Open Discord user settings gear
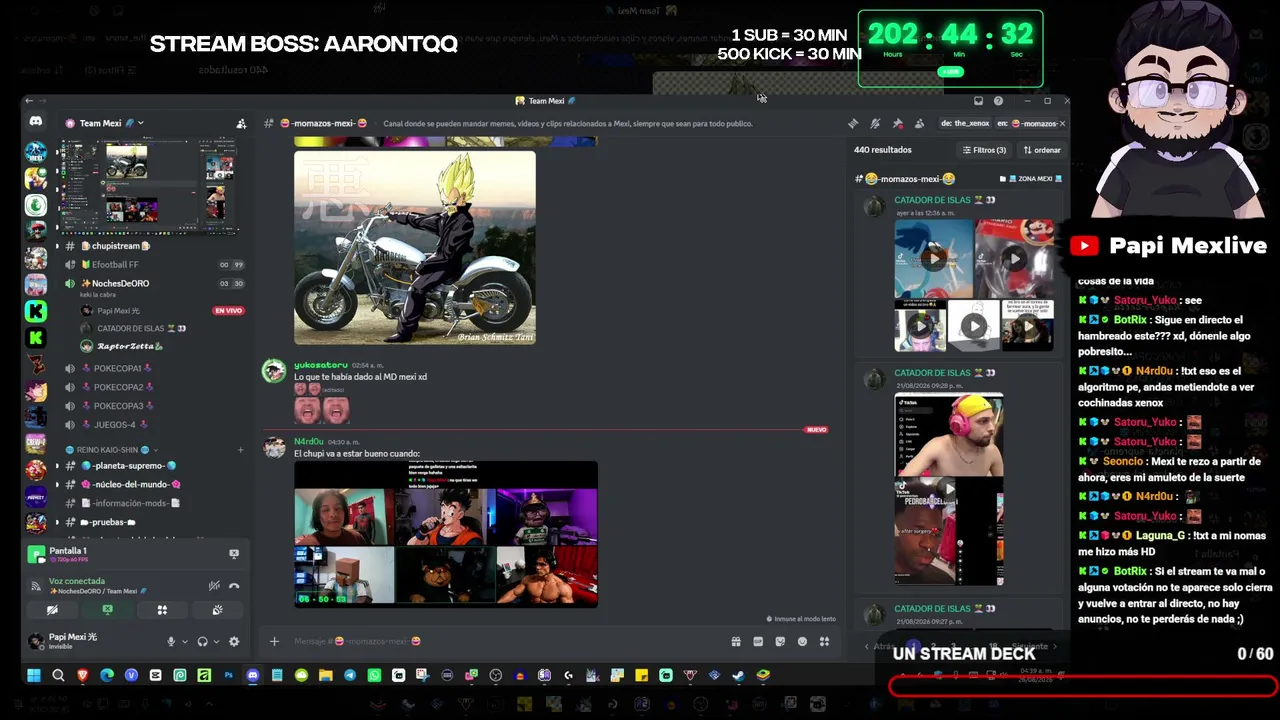Image resolution: width=1280 pixels, height=720 pixels. coord(234,642)
